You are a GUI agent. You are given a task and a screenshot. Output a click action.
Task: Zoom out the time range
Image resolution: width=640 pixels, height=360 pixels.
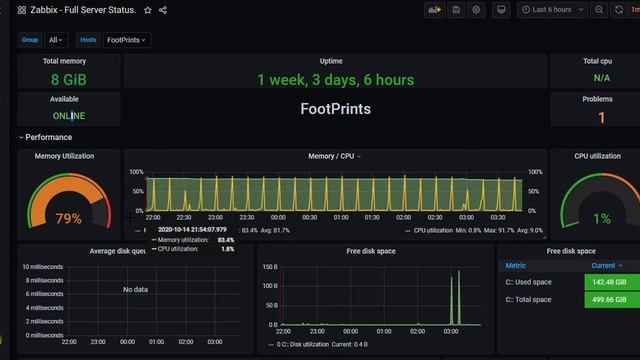point(599,10)
